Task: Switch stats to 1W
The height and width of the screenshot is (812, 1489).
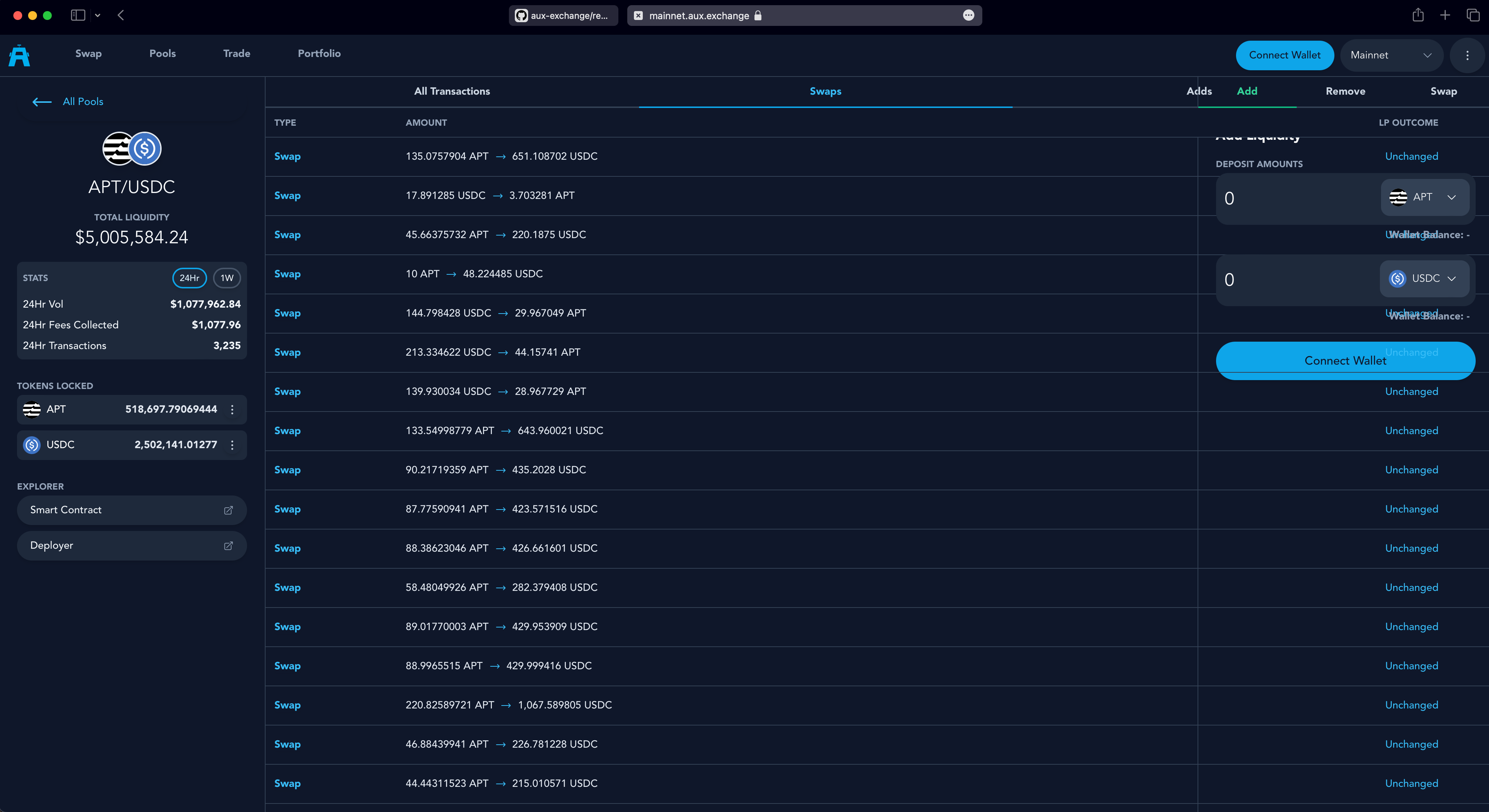Action: 227,278
